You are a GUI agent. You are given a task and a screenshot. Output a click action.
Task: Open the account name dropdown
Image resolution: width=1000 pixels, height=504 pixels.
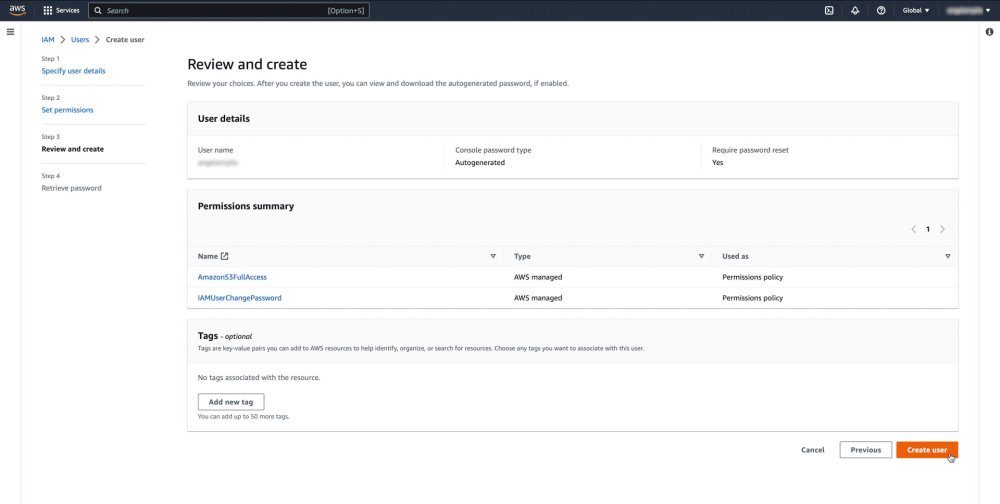click(x=966, y=10)
